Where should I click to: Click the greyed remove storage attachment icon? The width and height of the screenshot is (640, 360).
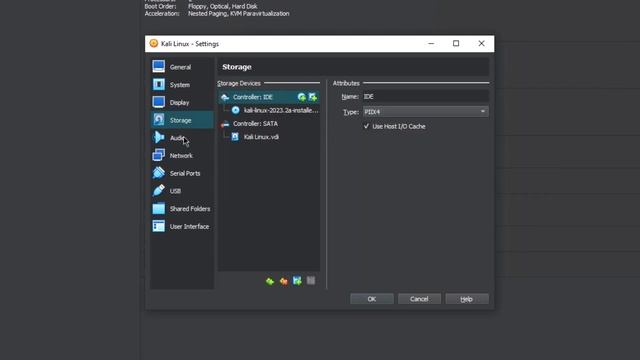311,280
